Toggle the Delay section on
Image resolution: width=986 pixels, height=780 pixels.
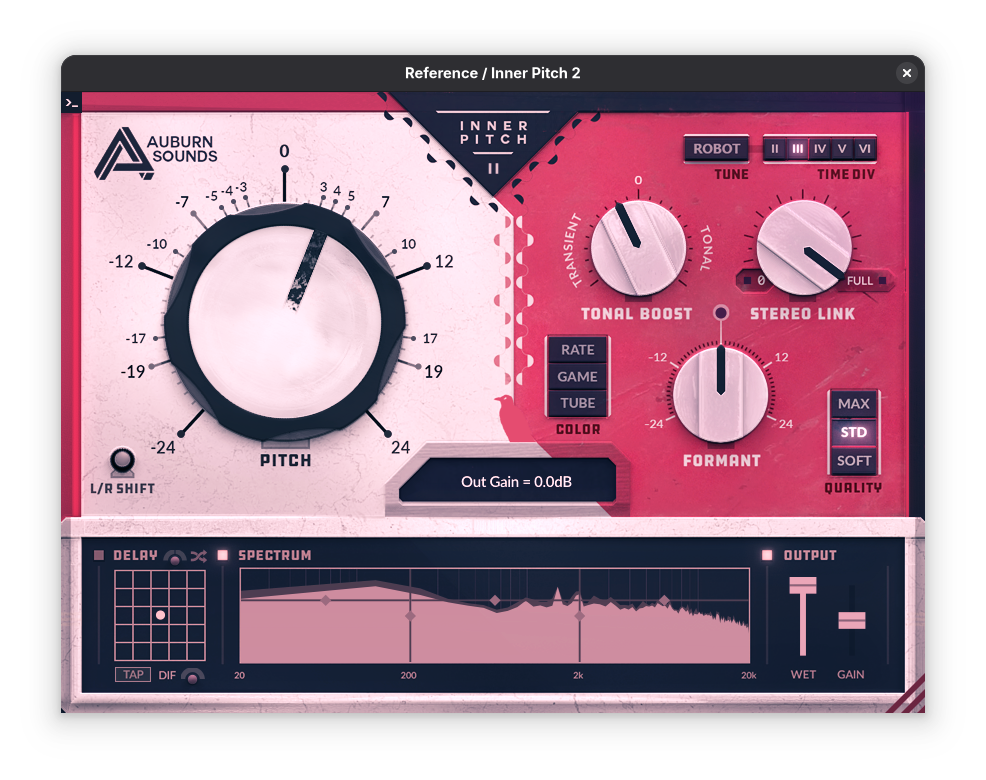[x=99, y=555]
